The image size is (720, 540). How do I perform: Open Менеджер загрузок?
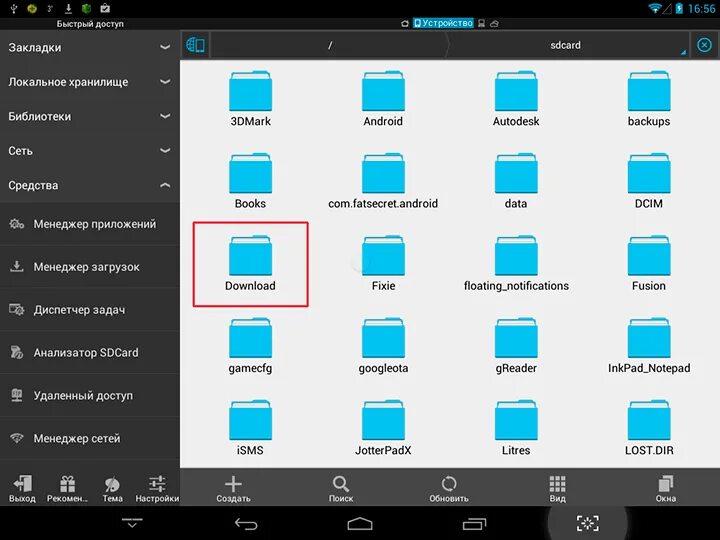[x=90, y=267]
